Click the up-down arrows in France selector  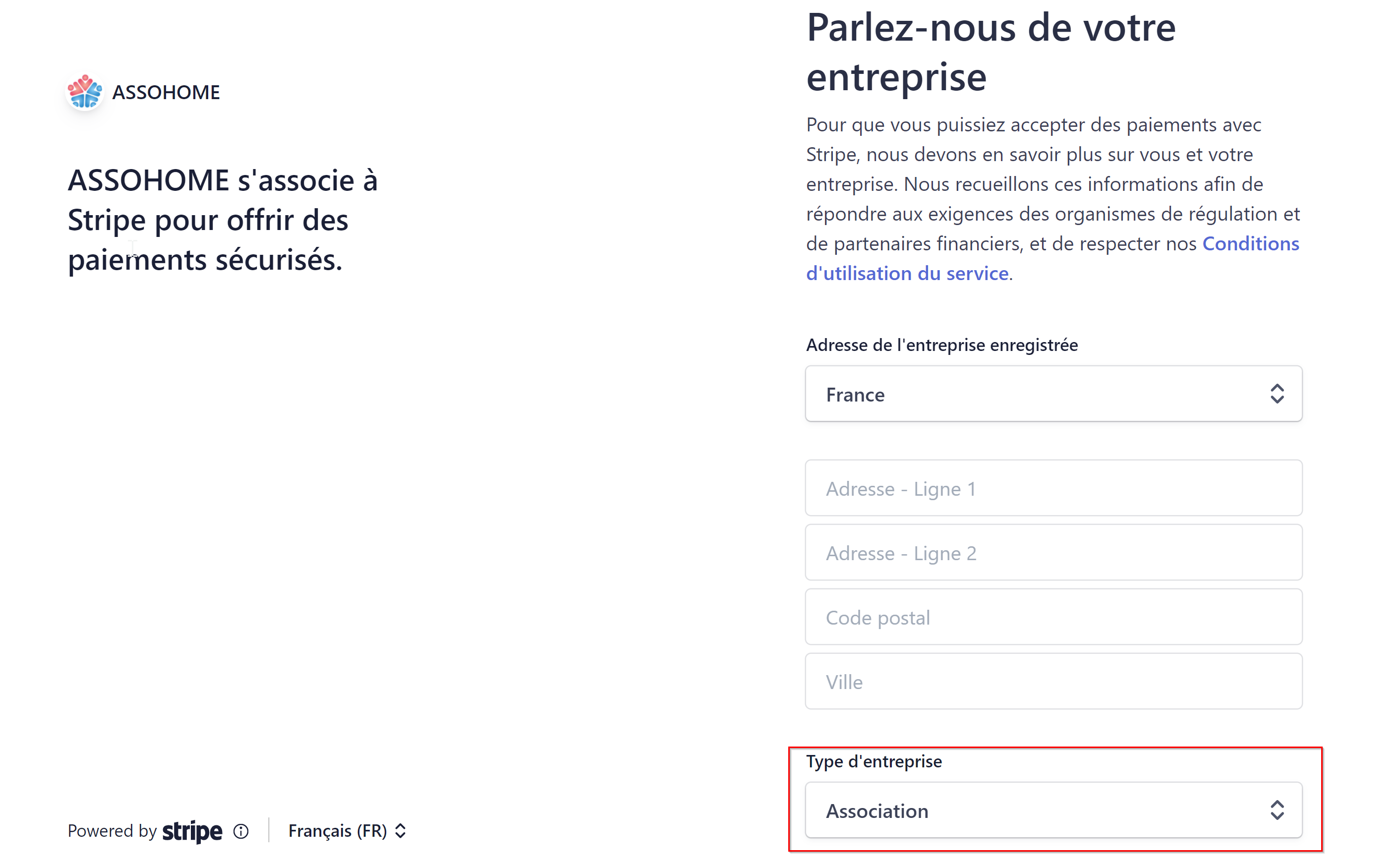click(1276, 395)
